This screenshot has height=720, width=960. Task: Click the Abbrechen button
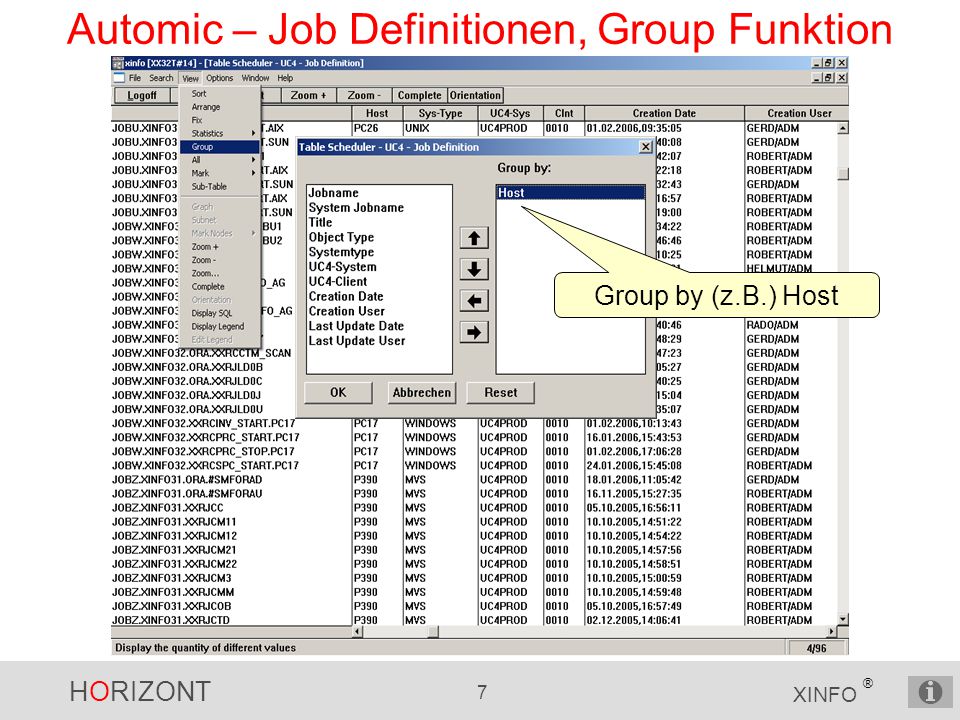[422, 392]
